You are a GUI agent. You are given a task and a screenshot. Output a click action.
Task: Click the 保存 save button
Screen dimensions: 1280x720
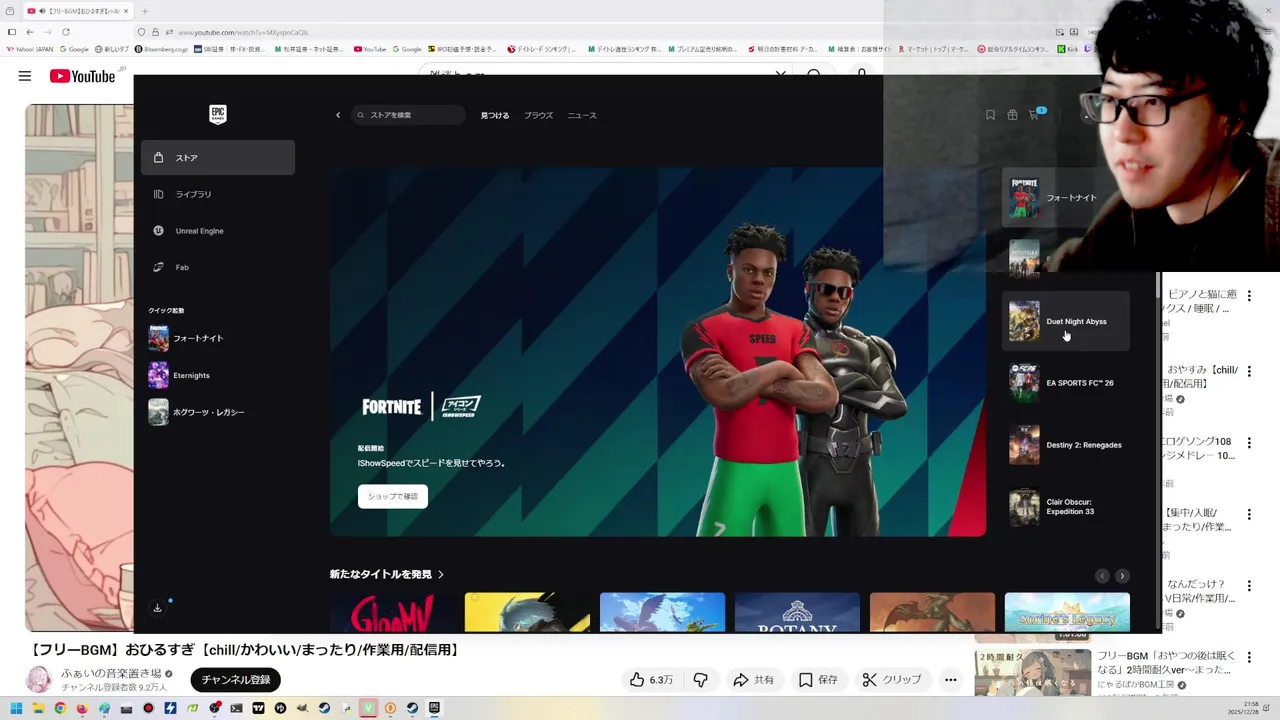tap(818, 680)
